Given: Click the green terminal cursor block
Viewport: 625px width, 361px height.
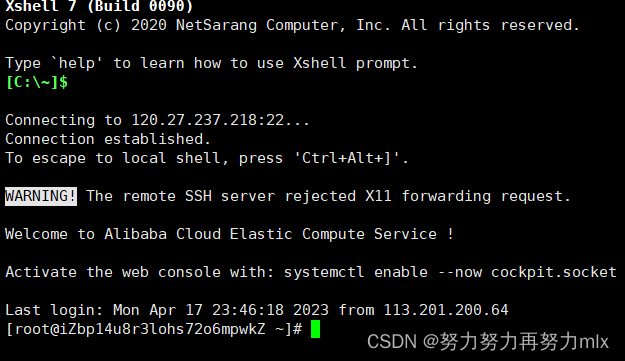Looking at the screenshot, I should pos(315,329).
